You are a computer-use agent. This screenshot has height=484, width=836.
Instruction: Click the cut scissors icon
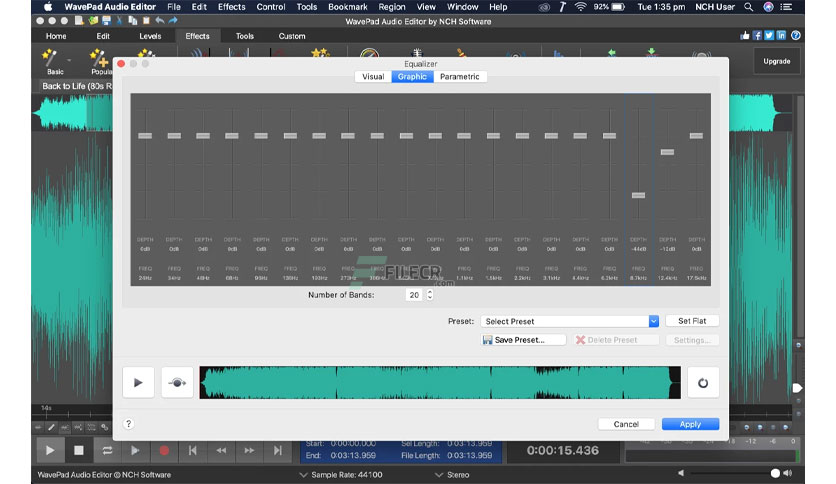point(119,21)
